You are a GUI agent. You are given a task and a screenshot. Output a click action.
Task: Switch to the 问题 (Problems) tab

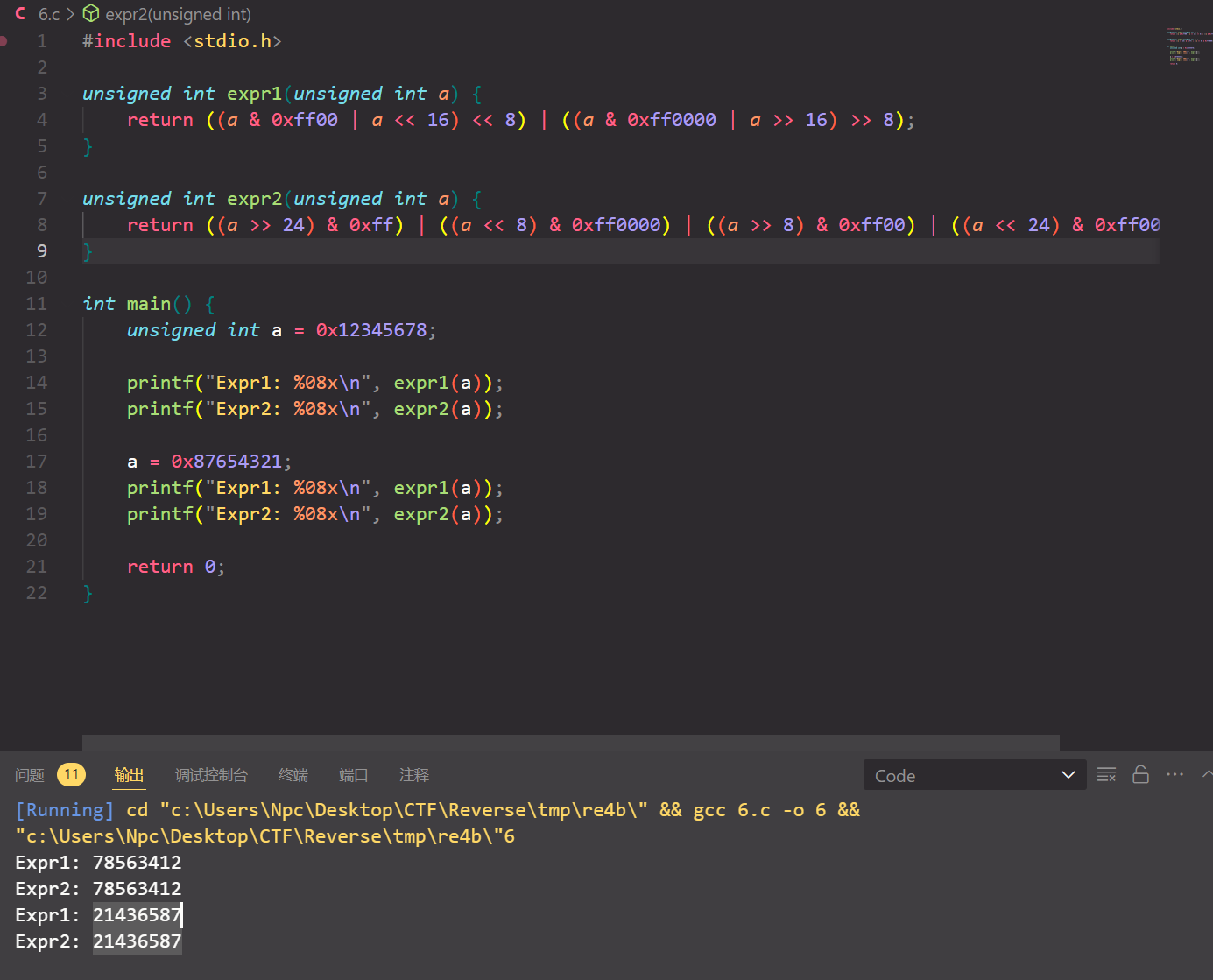pos(30,775)
